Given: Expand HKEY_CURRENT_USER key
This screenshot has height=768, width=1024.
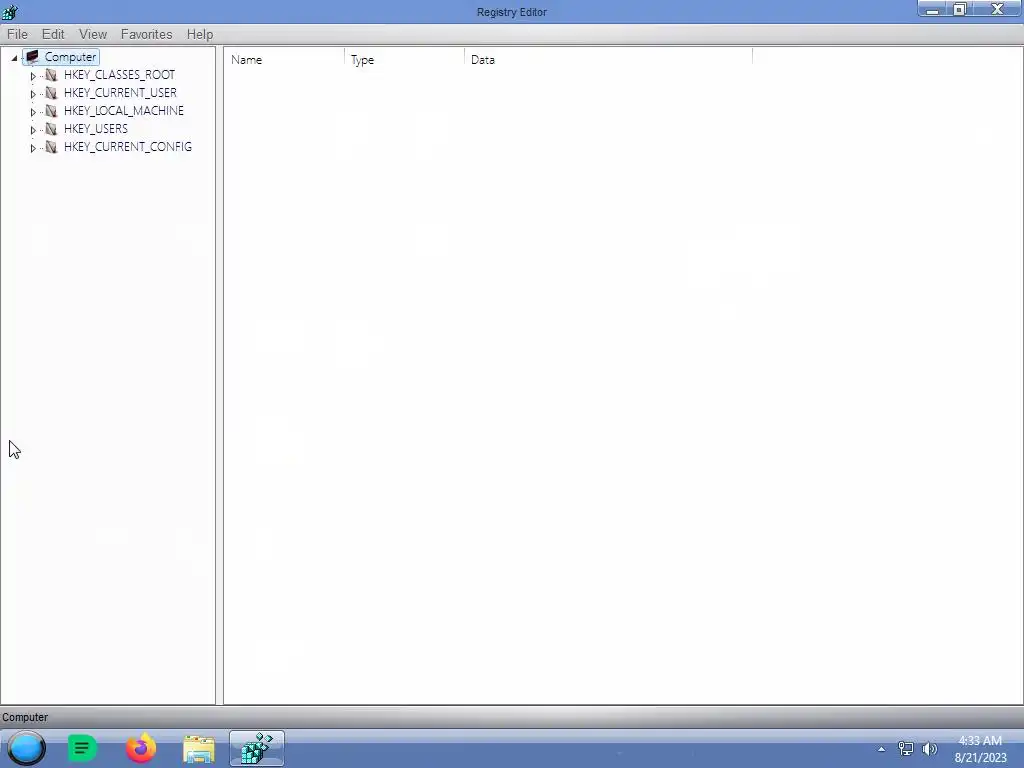Looking at the screenshot, I should [x=33, y=93].
